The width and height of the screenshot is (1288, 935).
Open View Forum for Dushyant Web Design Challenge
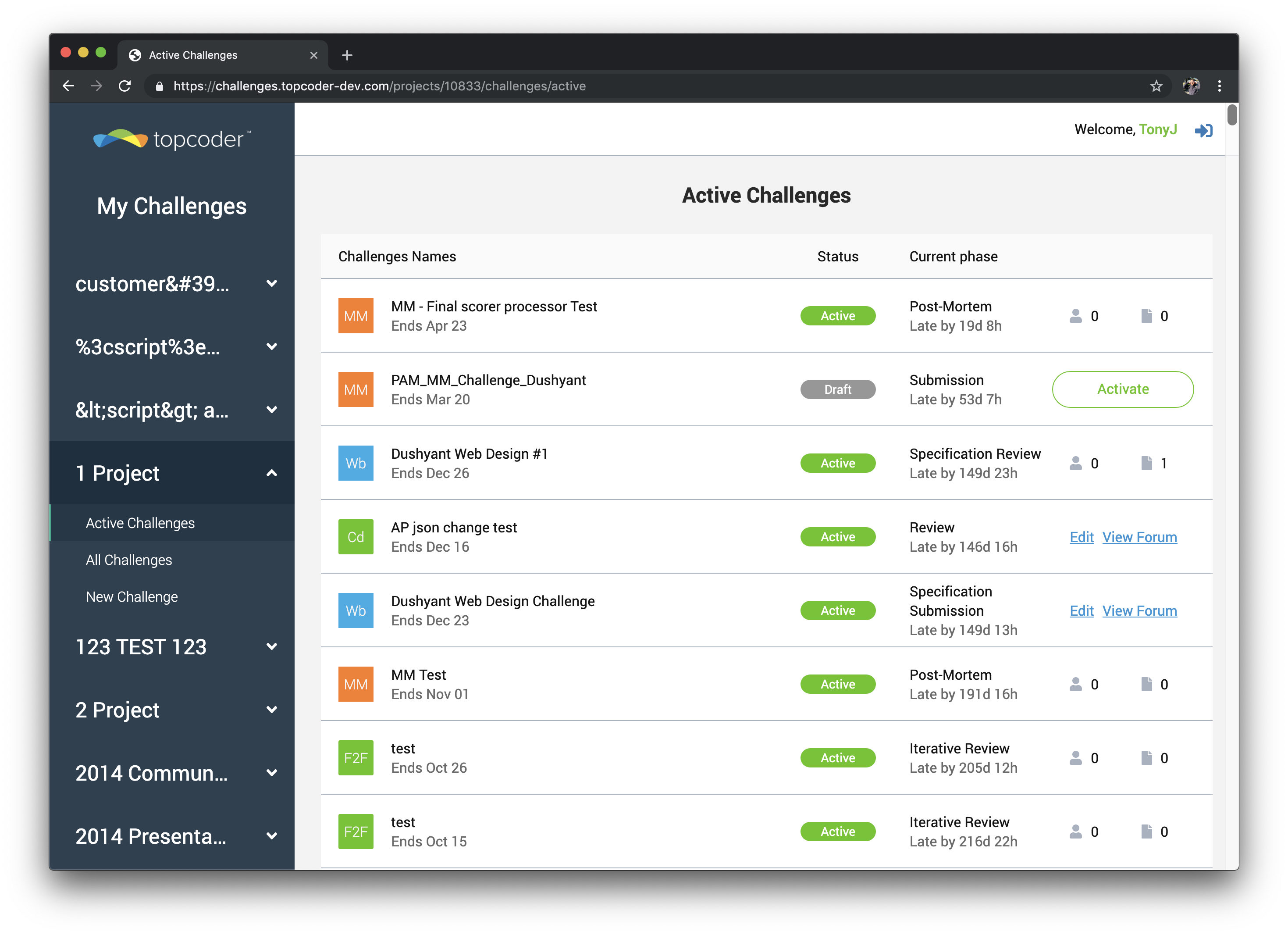click(1139, 611)
